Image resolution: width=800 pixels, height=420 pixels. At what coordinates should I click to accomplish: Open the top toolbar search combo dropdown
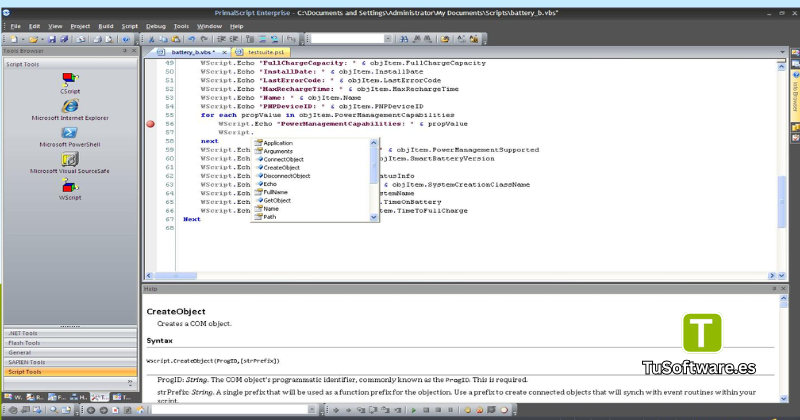[x=388, y=39]
